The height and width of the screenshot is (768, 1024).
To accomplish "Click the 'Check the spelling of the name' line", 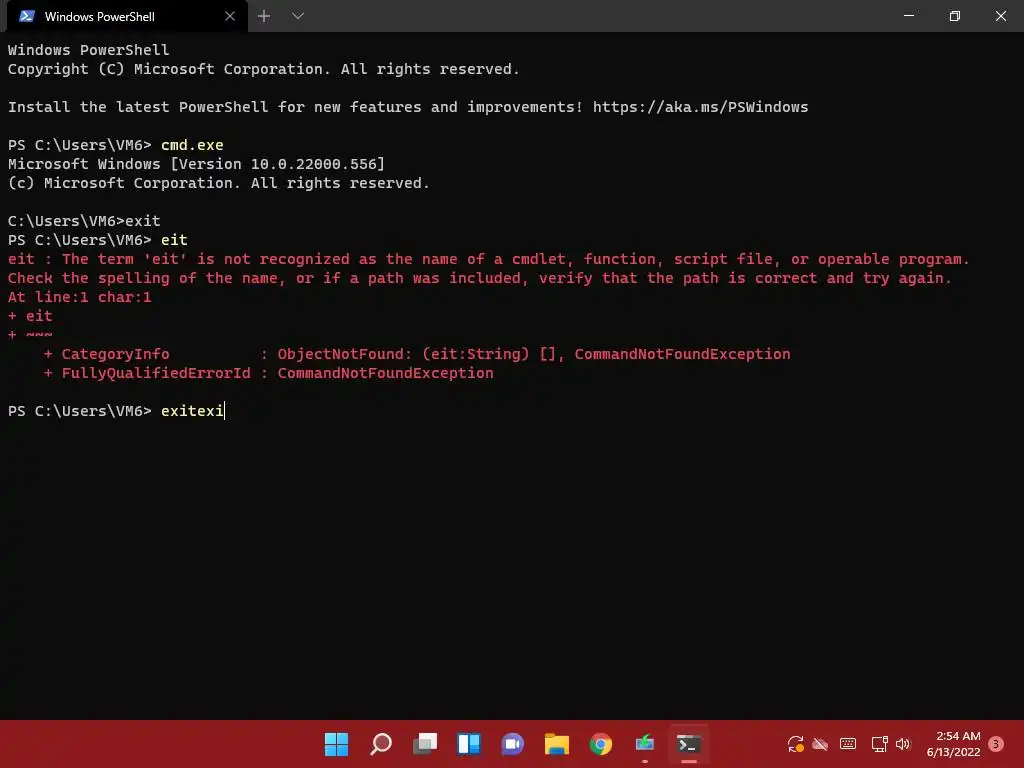I will point(479,278).
